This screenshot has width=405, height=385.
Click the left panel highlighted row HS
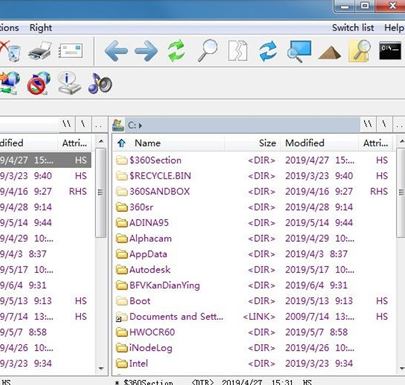coord(81,160)
